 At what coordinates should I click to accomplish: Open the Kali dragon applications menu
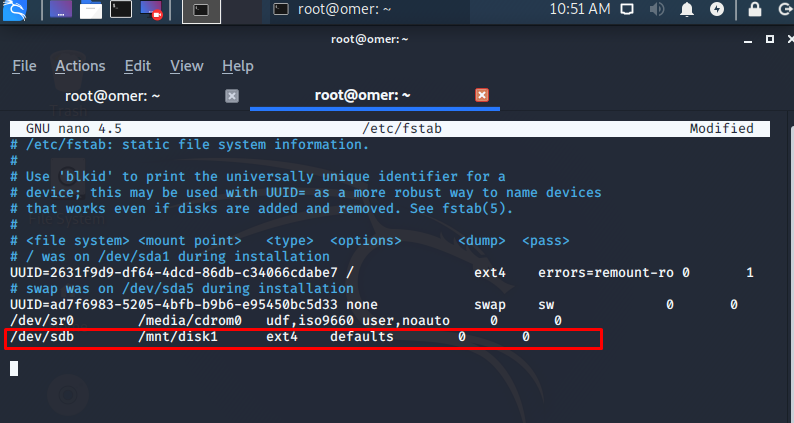click(15, 10)
